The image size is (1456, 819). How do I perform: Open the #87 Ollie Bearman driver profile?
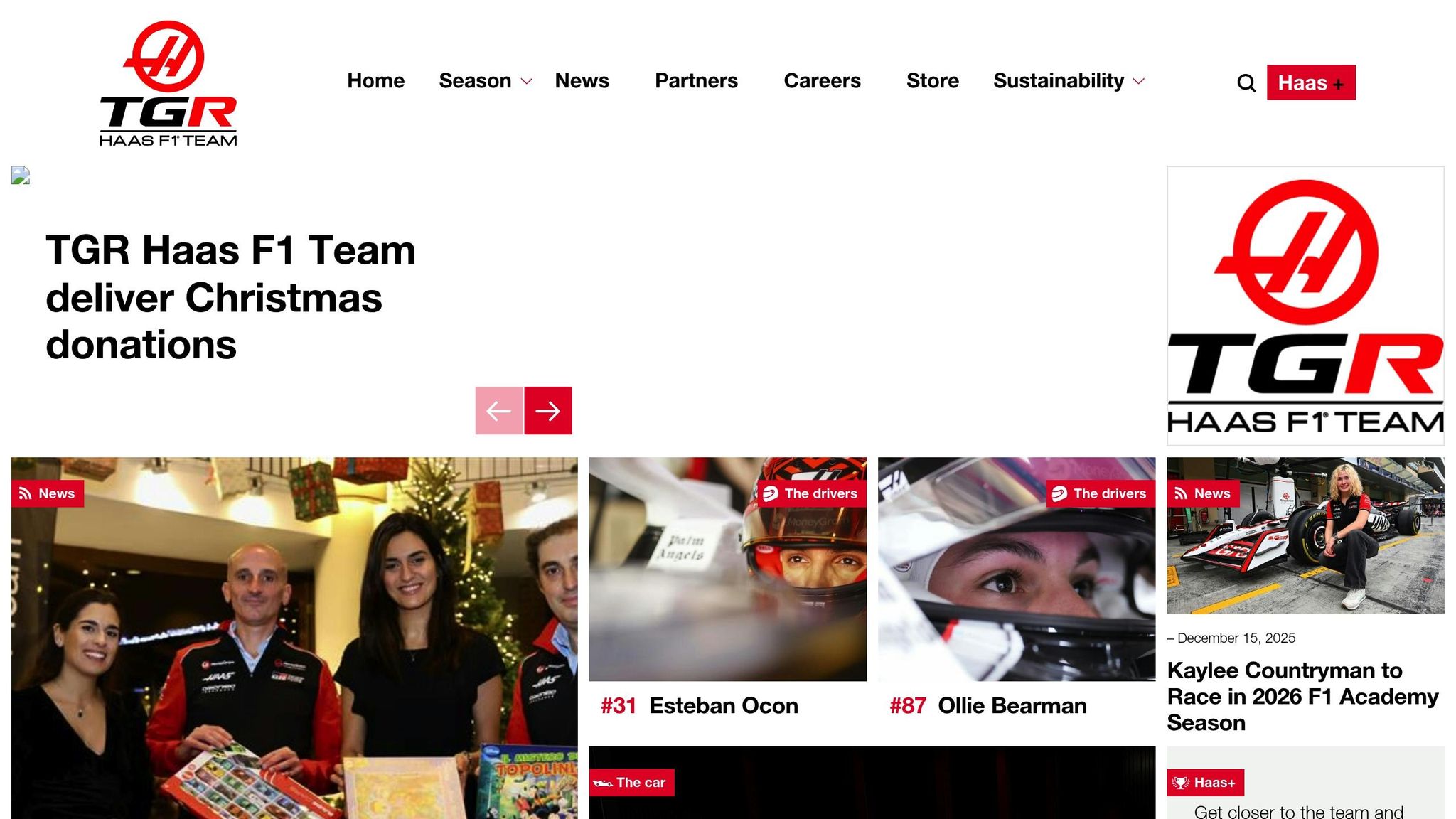[x=988, y=705]
